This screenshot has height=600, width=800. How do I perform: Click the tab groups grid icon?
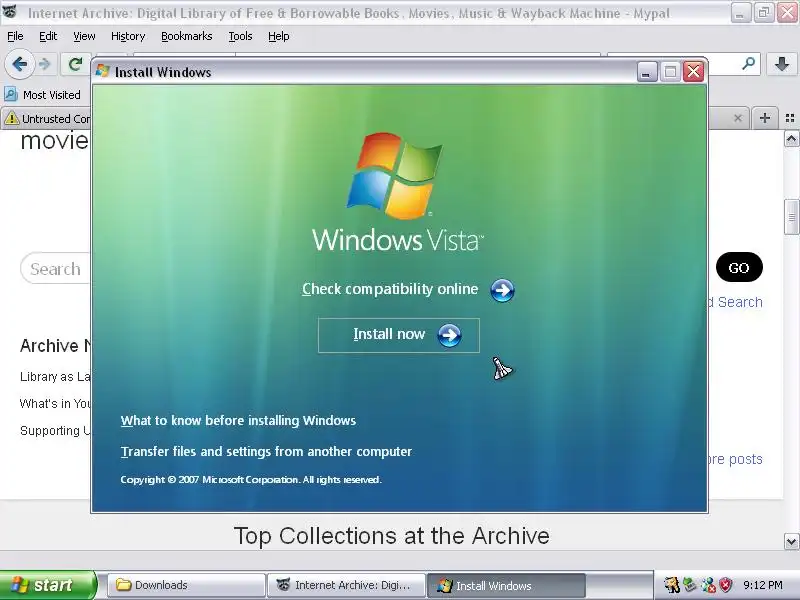tap(790, 118)
